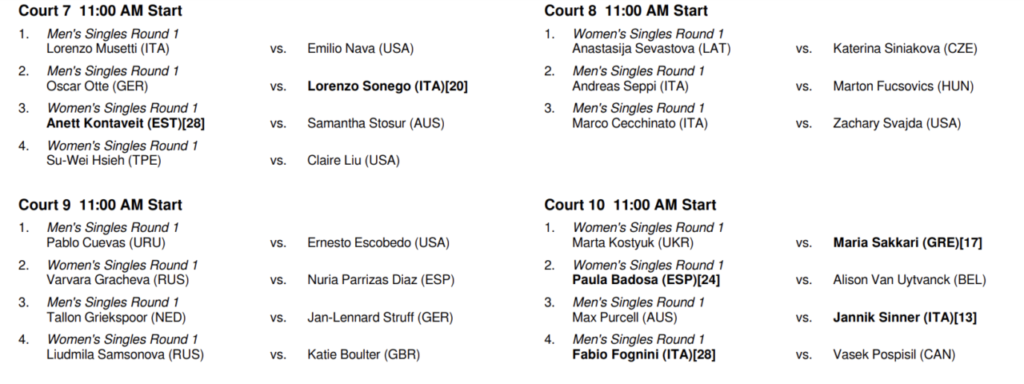The image size is (1024, 384).
Task: Click Jannik Sinner (ITA)[13] entry
Action: [905, 317]
